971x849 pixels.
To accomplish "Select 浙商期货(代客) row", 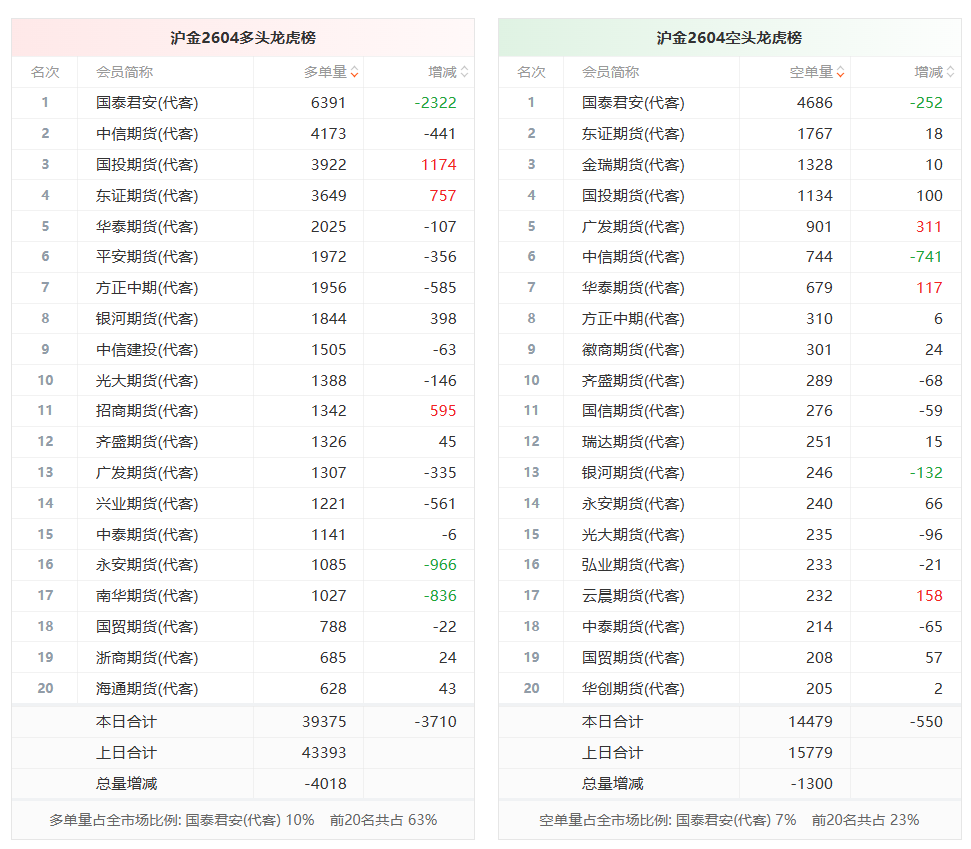I will 243,658.
